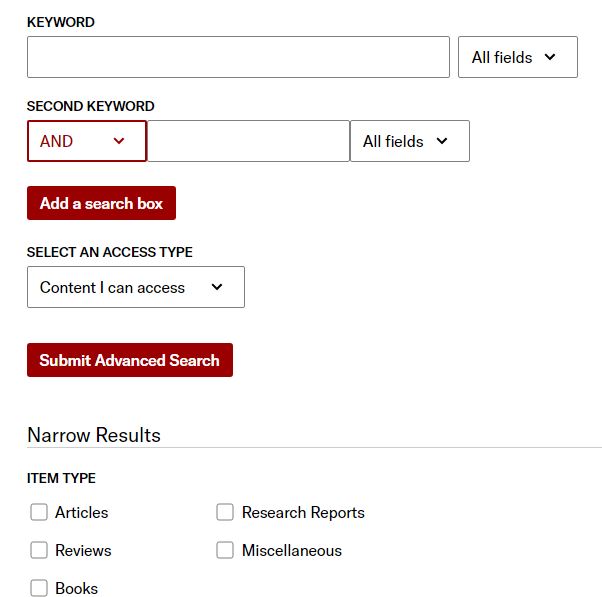This screenshot has width=602, height=597.
Task: Open the AND boolean operator dropdown
Action: point(86,141)
